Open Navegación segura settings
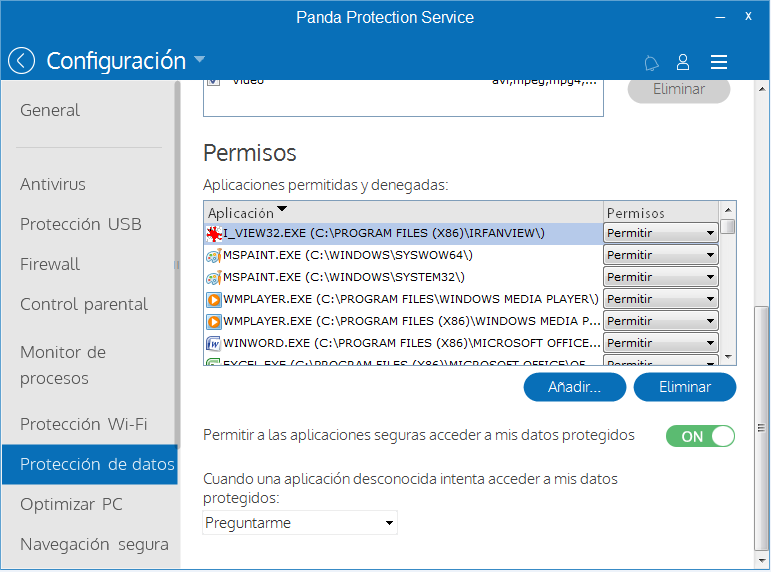 click(x=94, y=544)
